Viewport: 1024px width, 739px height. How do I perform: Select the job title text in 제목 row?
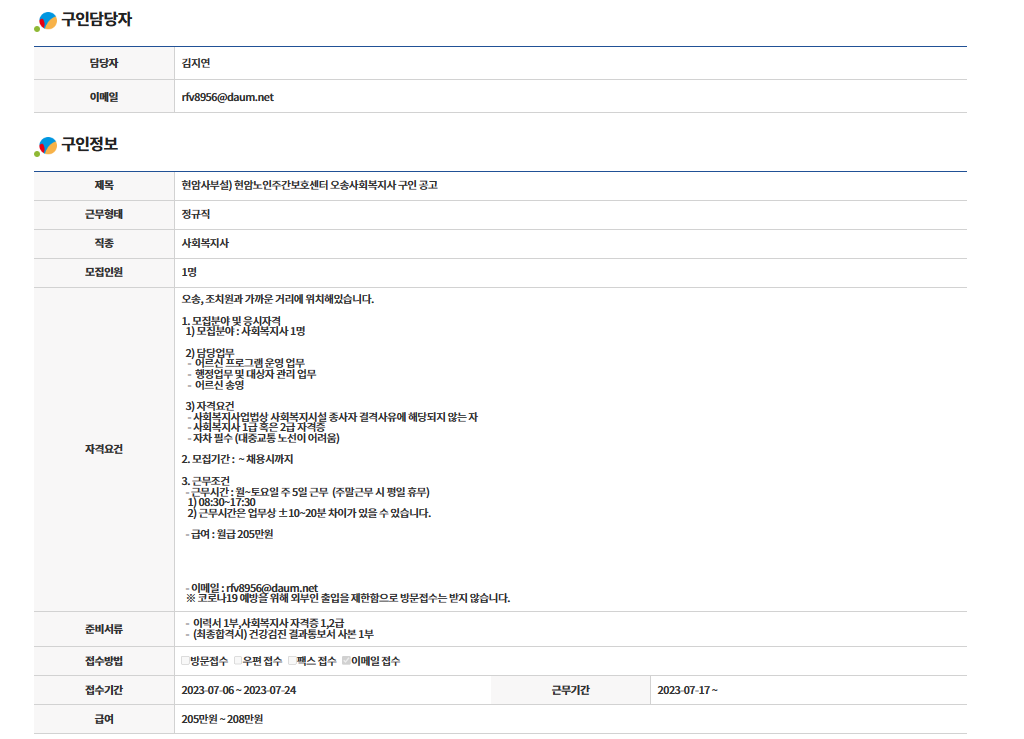309,185
